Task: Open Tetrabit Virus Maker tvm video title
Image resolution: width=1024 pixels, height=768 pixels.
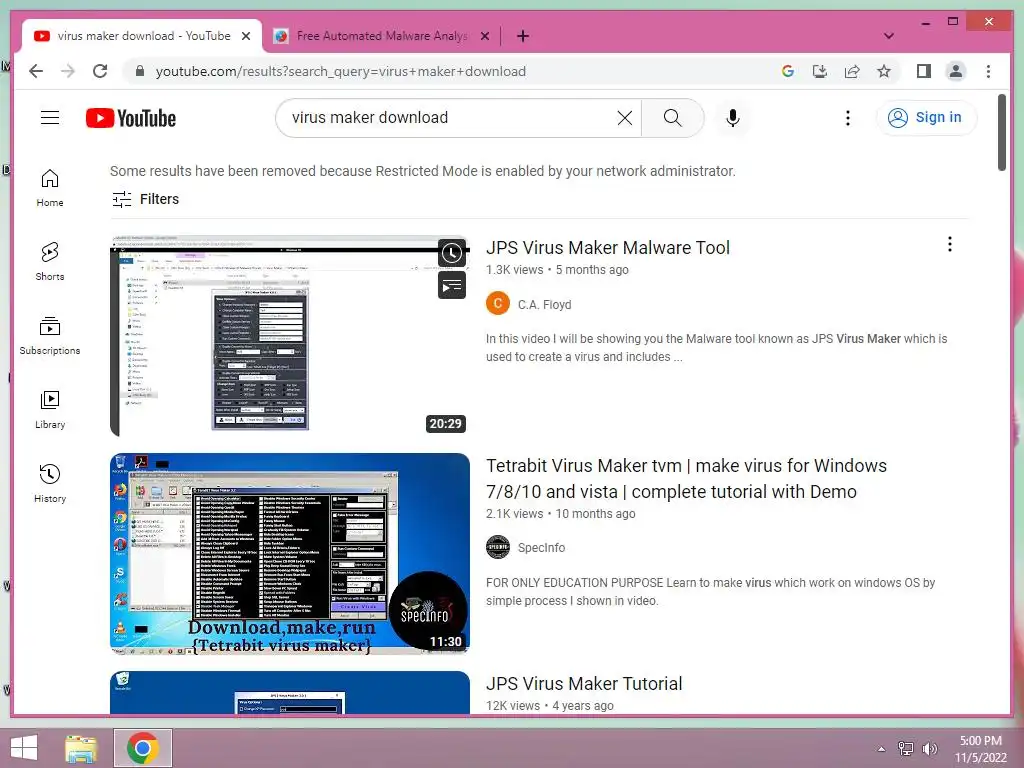Action: pyautogui.click(x=686, y=479)
